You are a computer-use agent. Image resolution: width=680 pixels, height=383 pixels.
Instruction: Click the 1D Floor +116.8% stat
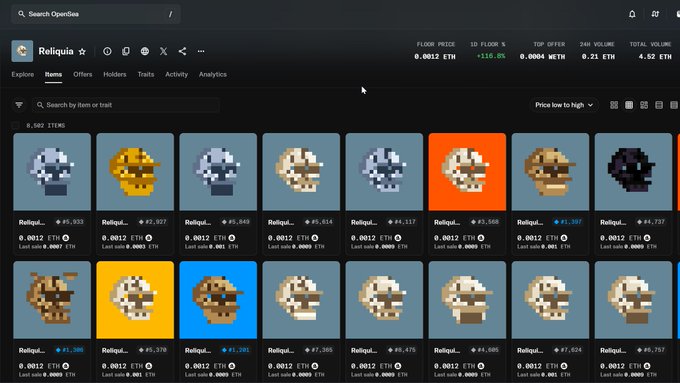[x=488, y=51]
